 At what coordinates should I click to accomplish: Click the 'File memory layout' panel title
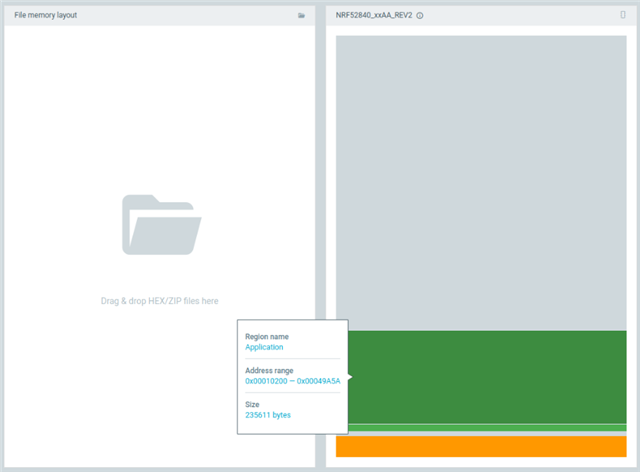45,16
